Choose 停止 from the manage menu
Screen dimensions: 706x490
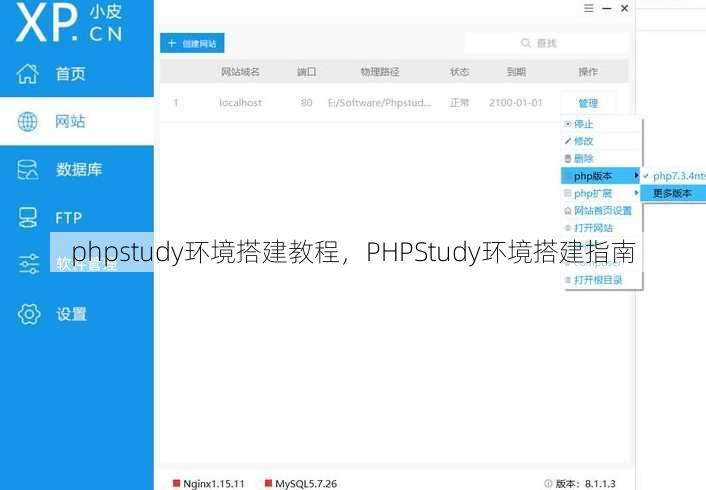pos(601,124)
